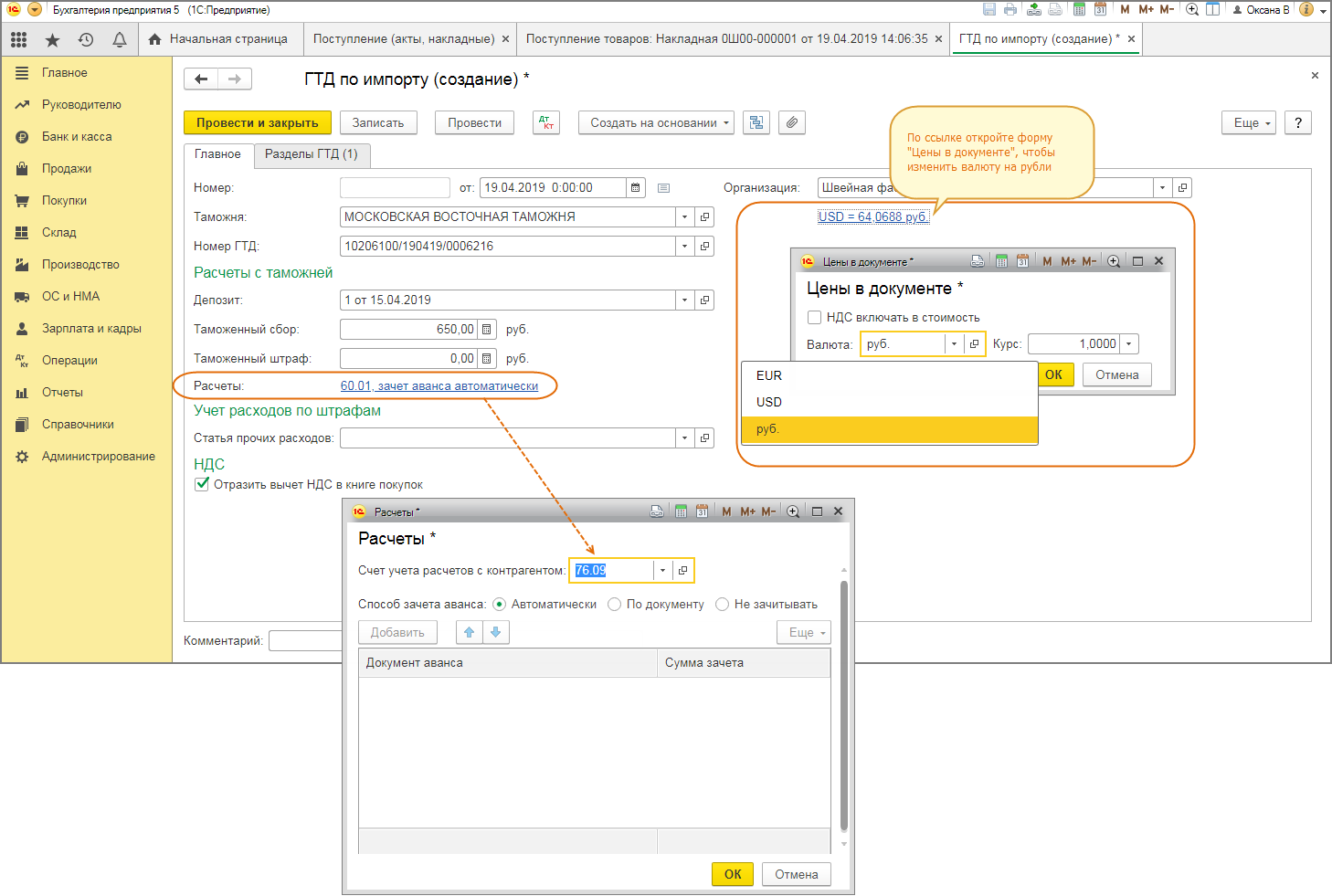This screenshot has width=1332, height=896.
Task: Open the History clock icon
Action: click(86, 39)
